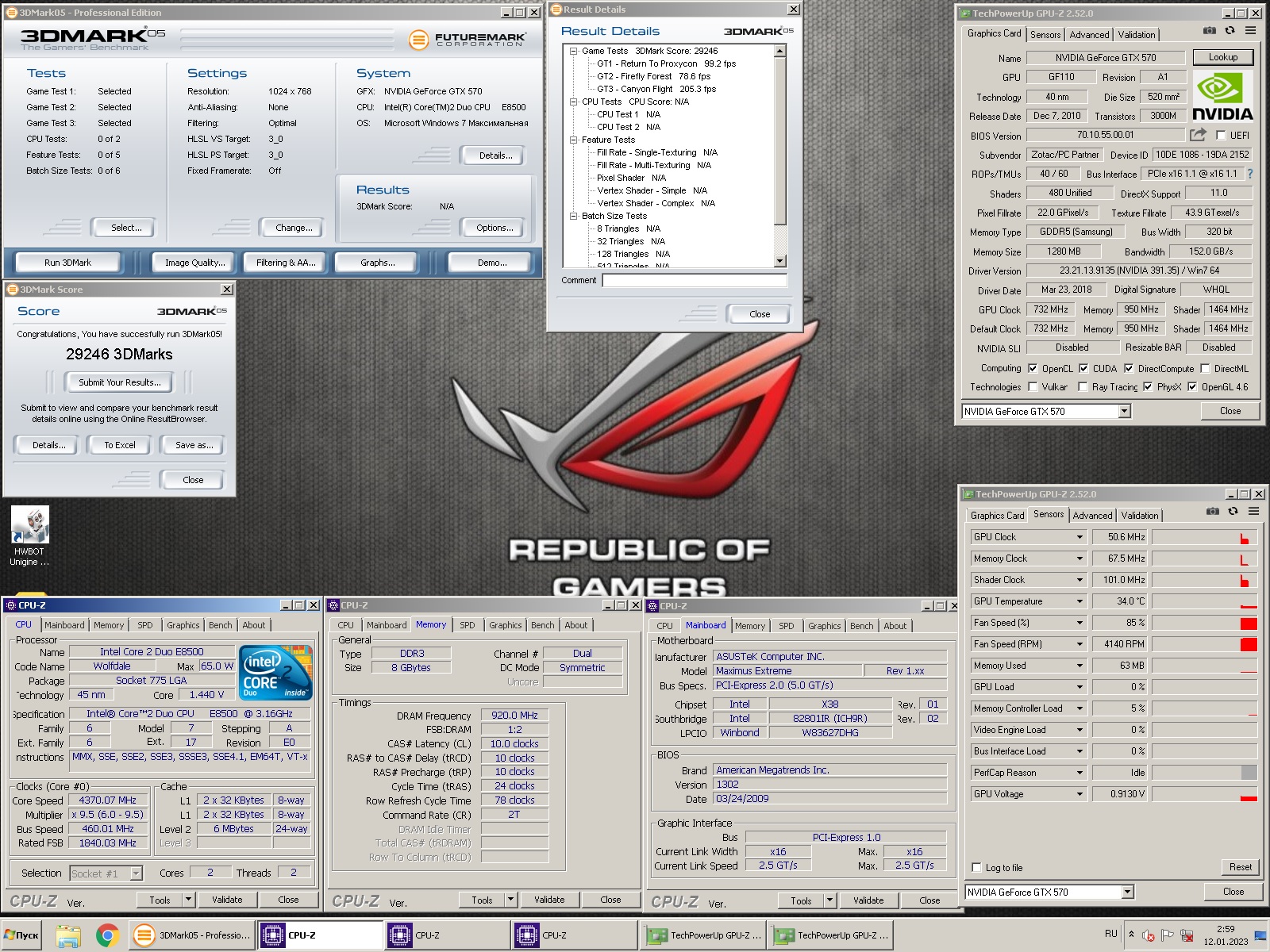This screenshot has width=1270, height=952.
Task: Toggle DirectML checkbox
Action: pyautogui.click(x=1205, y=368)
